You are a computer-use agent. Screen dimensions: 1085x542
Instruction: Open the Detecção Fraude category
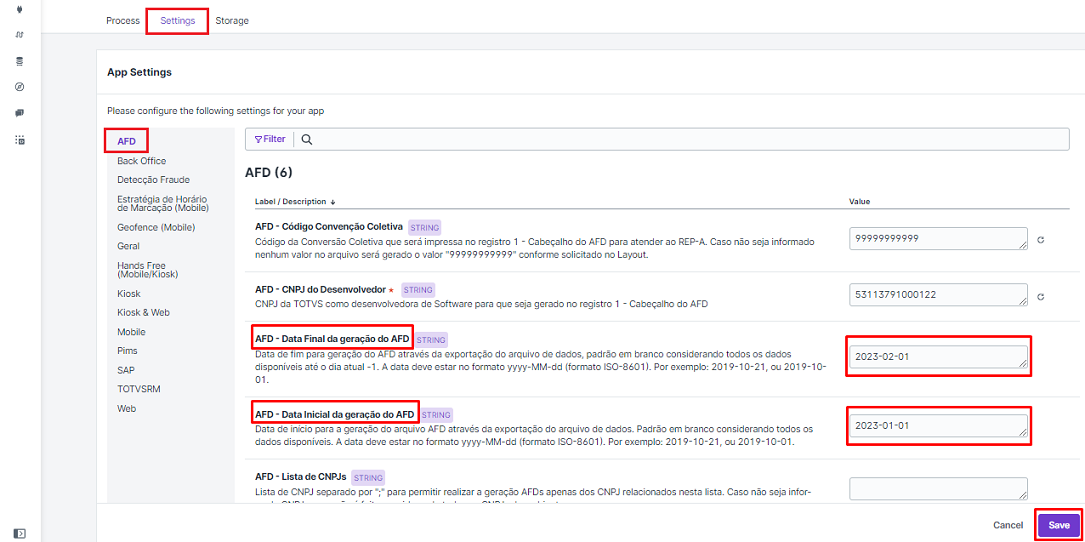tap(154, 180)
